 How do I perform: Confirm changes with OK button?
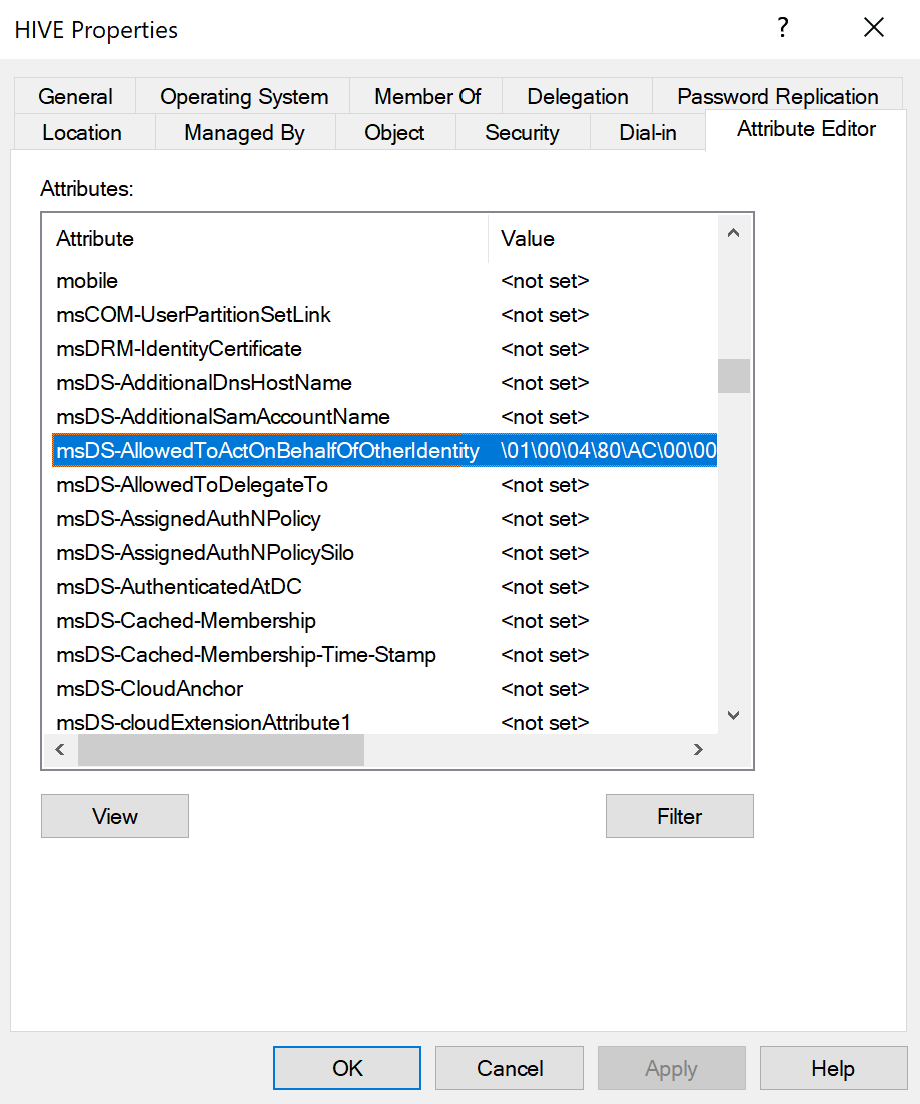click(347, 1068)
